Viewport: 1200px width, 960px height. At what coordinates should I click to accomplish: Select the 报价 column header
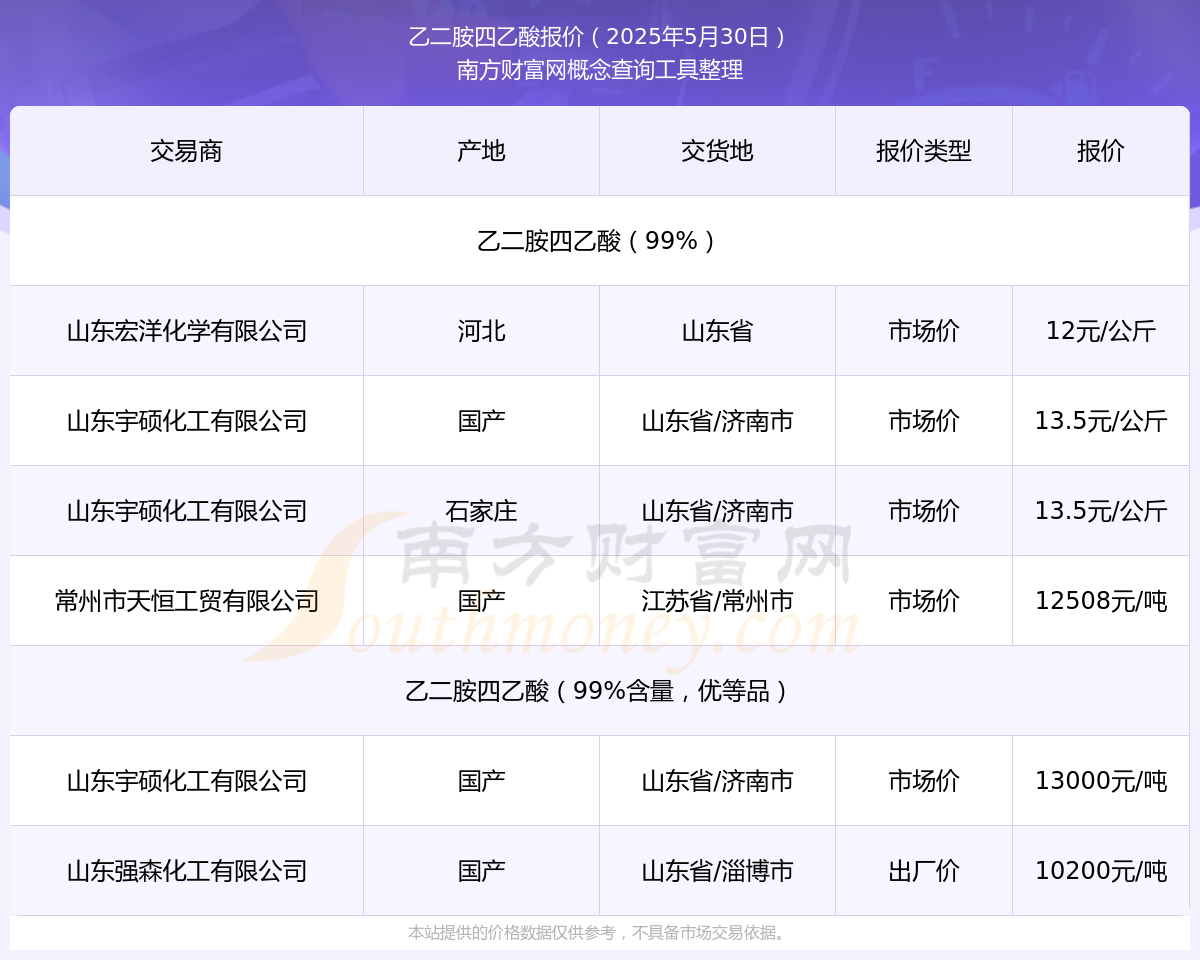[1101, 151]
